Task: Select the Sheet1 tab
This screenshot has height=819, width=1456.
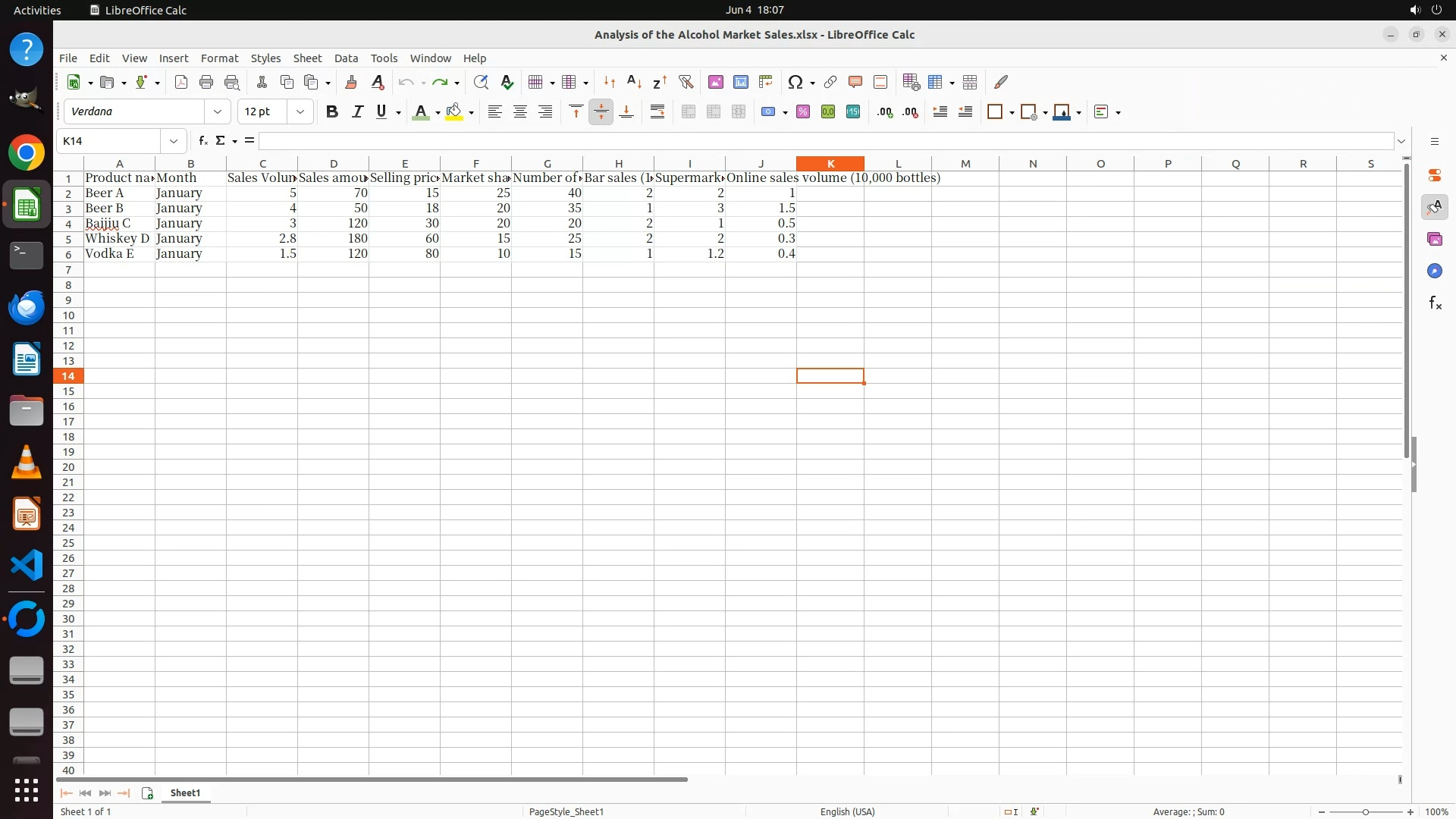Action: pos(185,792)
